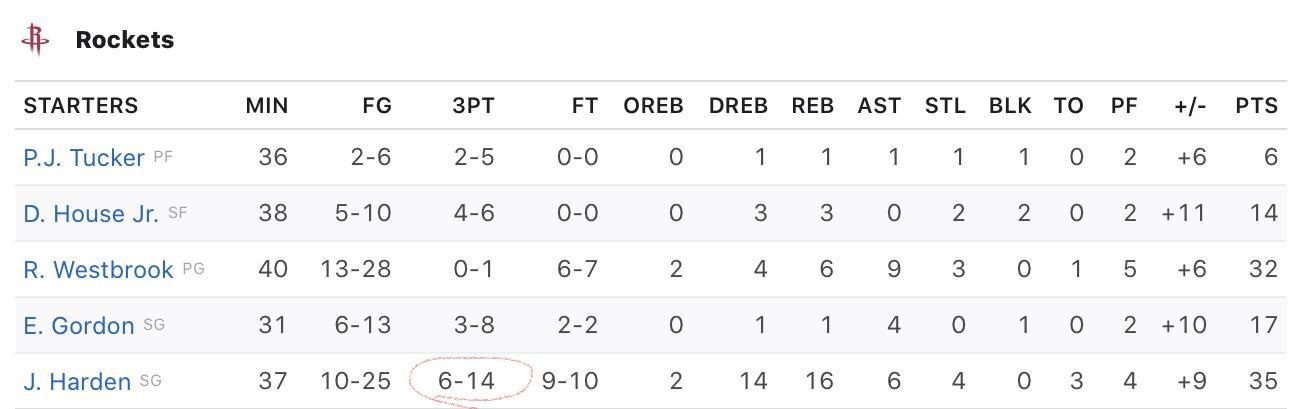1306x409 pixels.
Task: Click the FG column header
Action: tap(377, 106)
